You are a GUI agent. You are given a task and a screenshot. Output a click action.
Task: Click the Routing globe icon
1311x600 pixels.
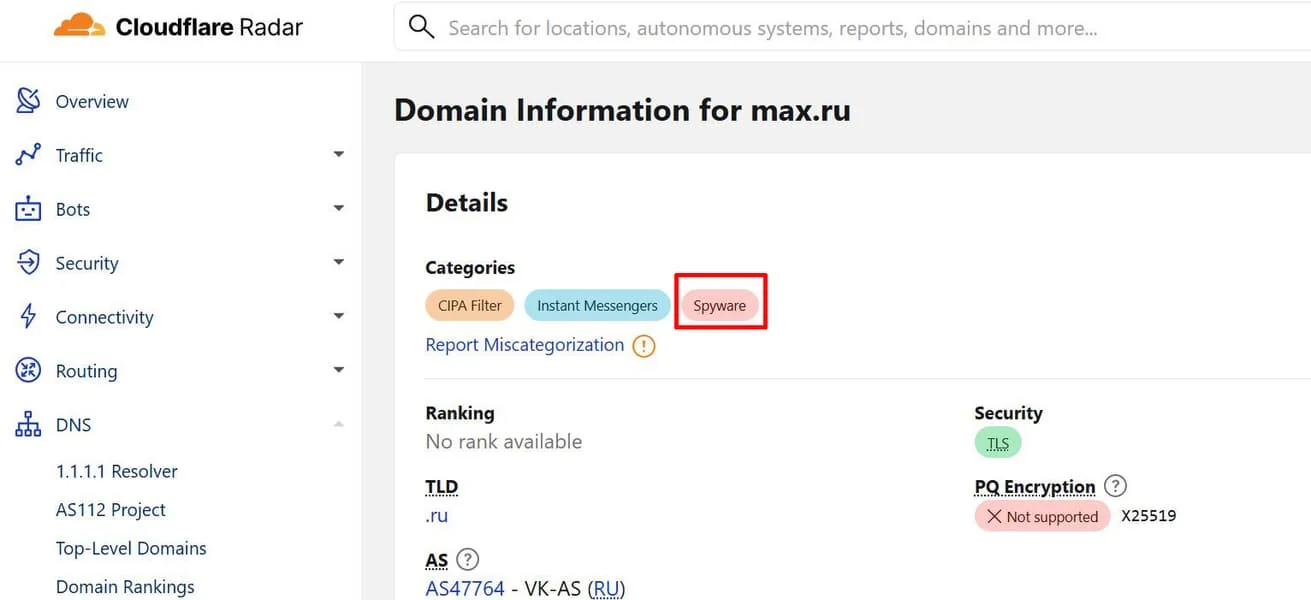pos(26,370)
